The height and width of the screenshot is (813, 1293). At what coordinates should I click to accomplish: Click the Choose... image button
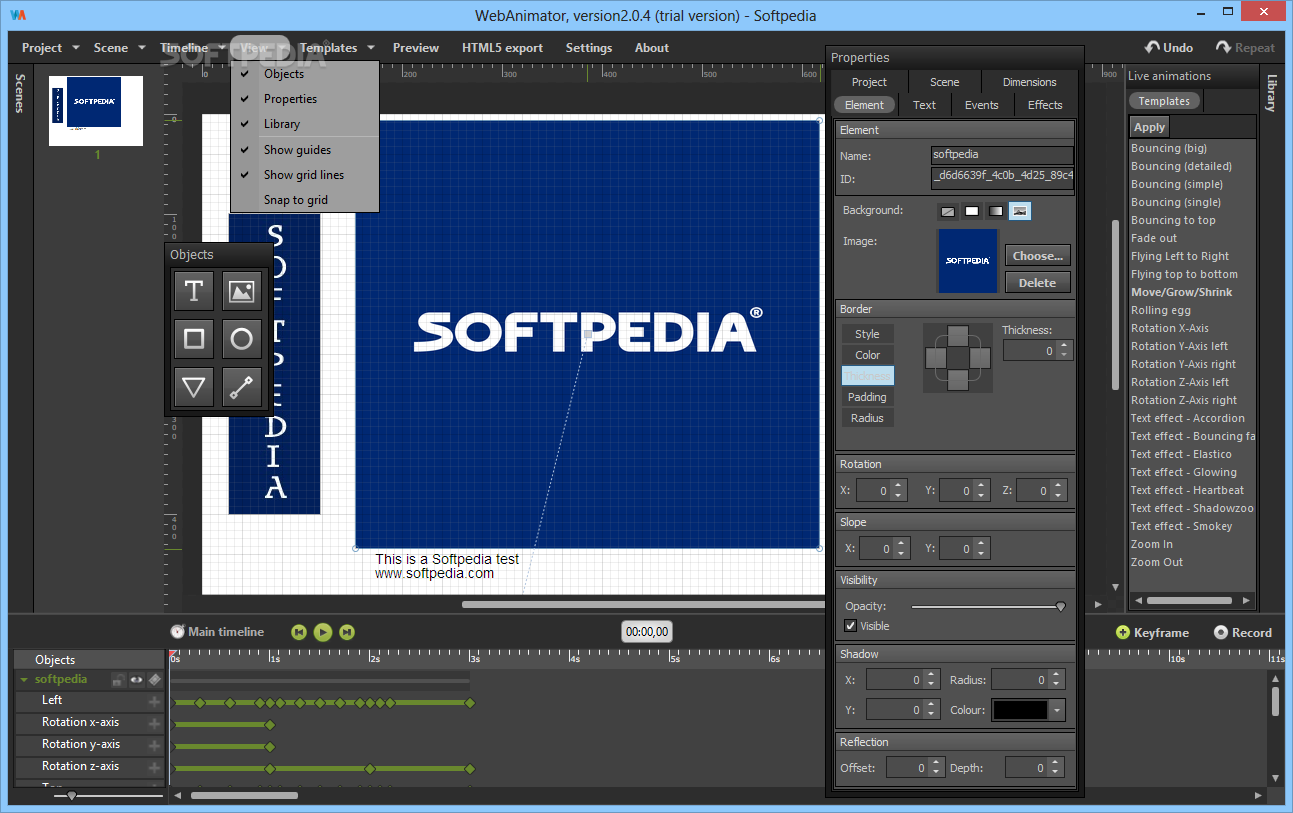pos(1038,256)
